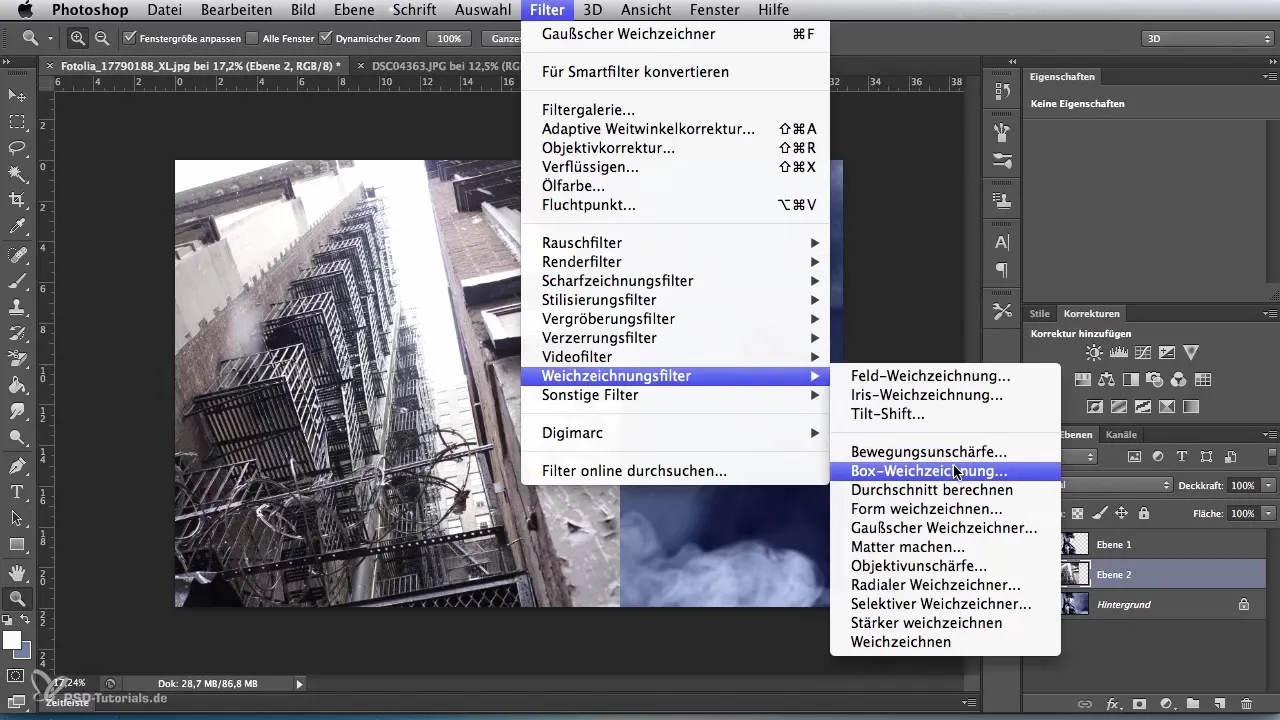
Task: Create a new layer with page icon
Action: pyautogui.click(x=1219, y=704)
